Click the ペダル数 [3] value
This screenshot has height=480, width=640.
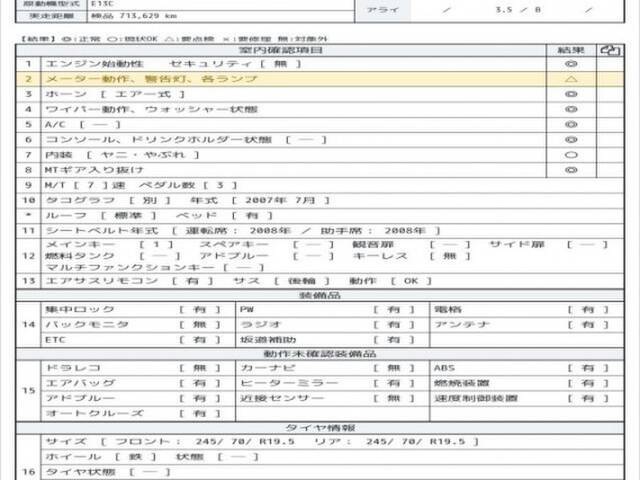[188, 185]
